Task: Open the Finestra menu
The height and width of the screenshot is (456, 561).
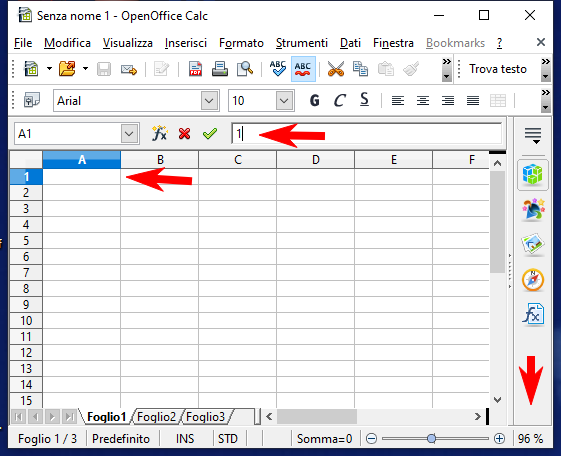Action: coord(393,43)
